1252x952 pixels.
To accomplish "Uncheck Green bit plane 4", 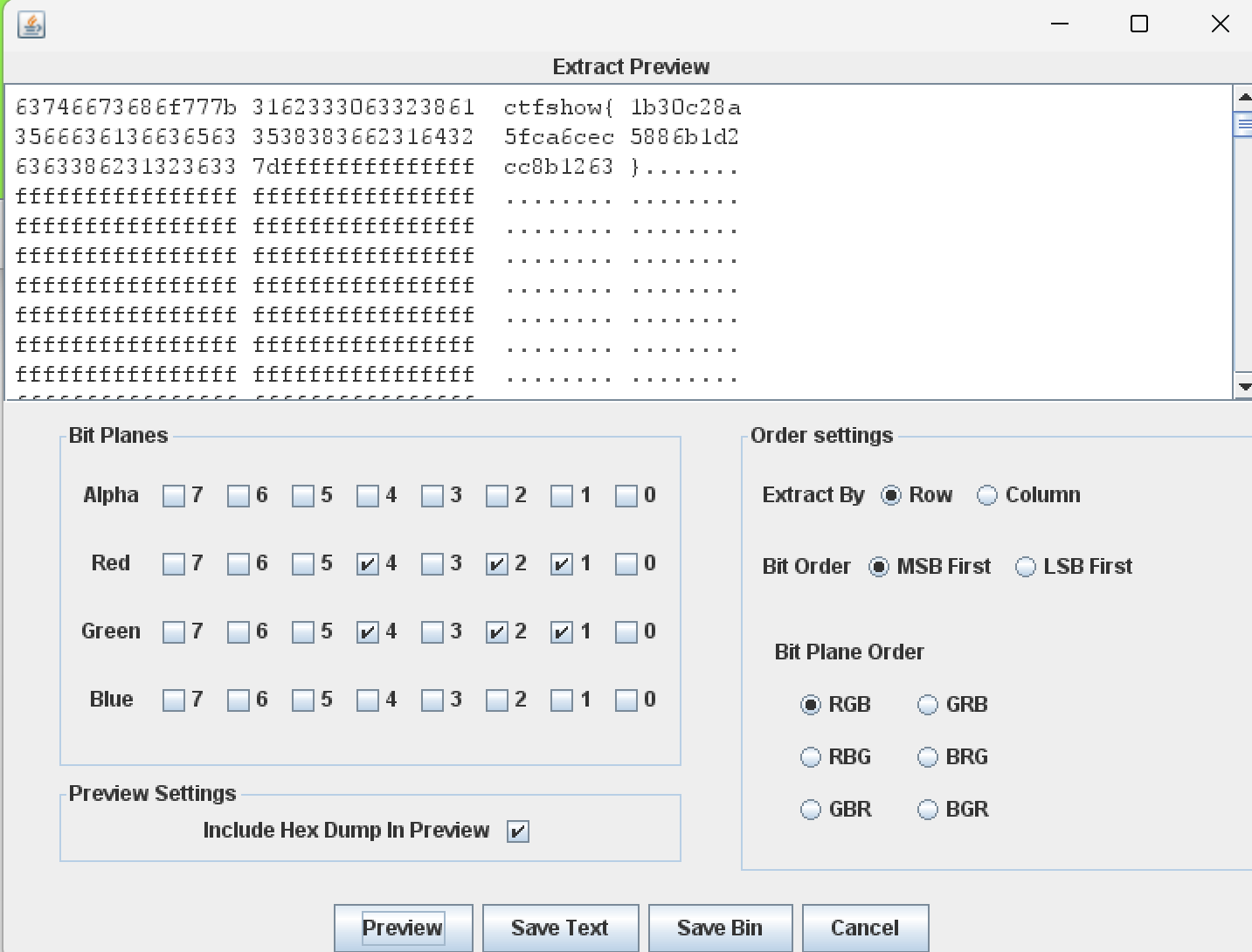I will (368, 632).
